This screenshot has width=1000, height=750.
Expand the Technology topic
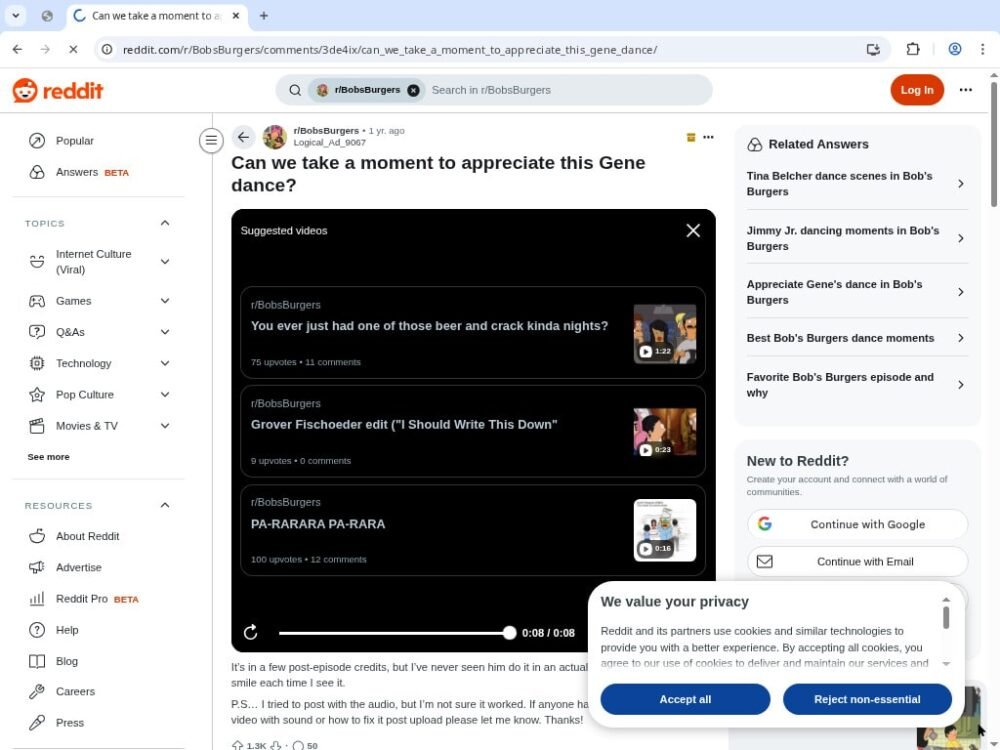tap(165, 363)
